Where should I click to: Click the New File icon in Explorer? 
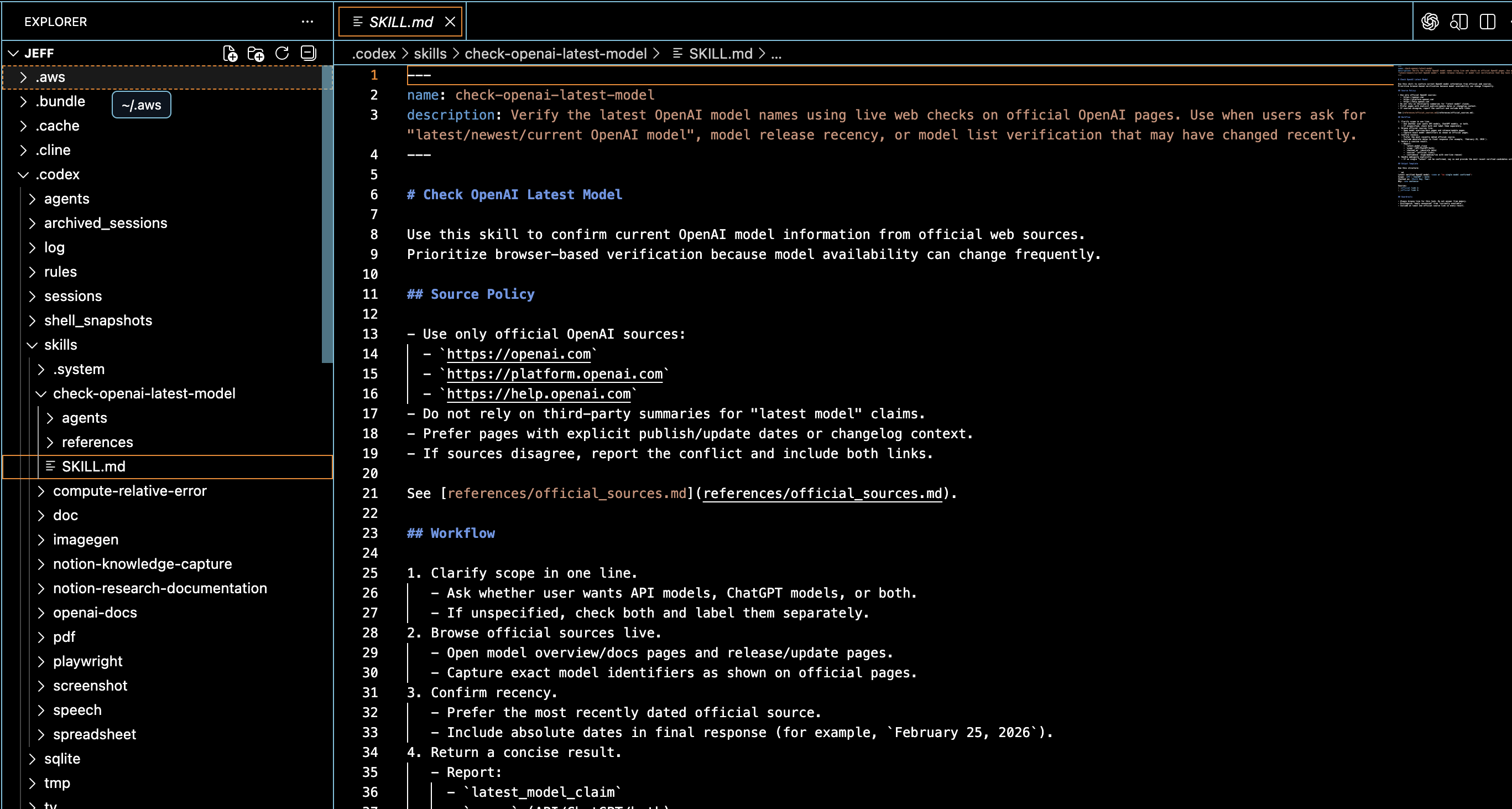(x=230, y=54)
